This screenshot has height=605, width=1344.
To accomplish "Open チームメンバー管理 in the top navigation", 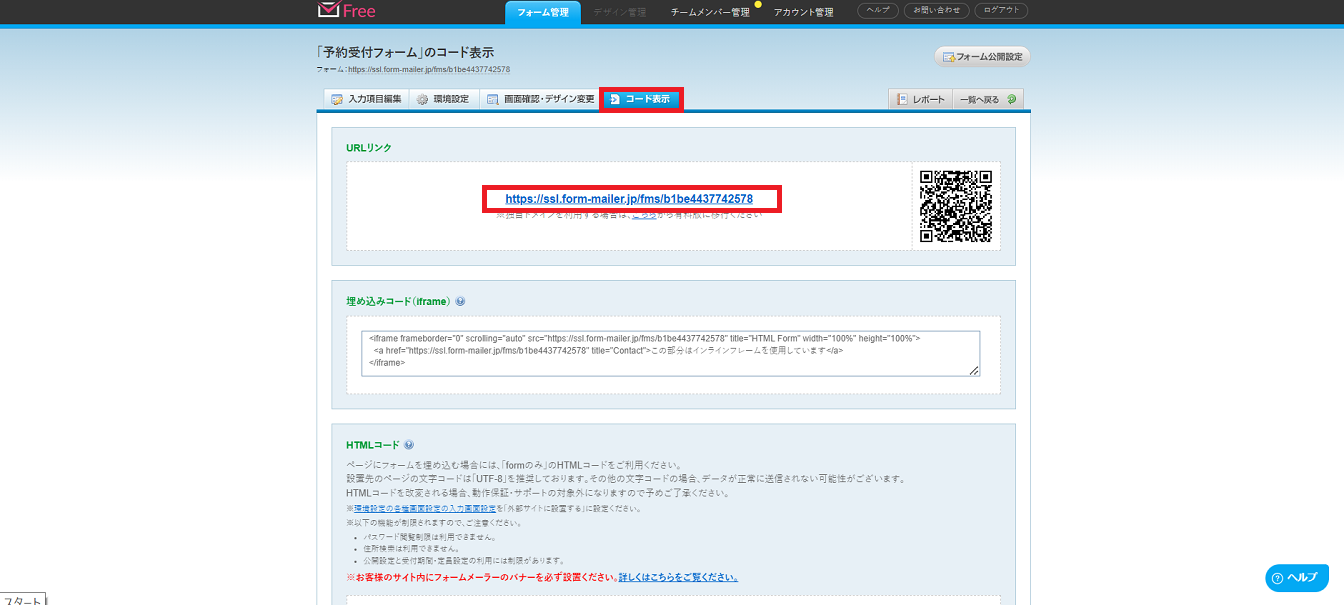I will 709,12.
